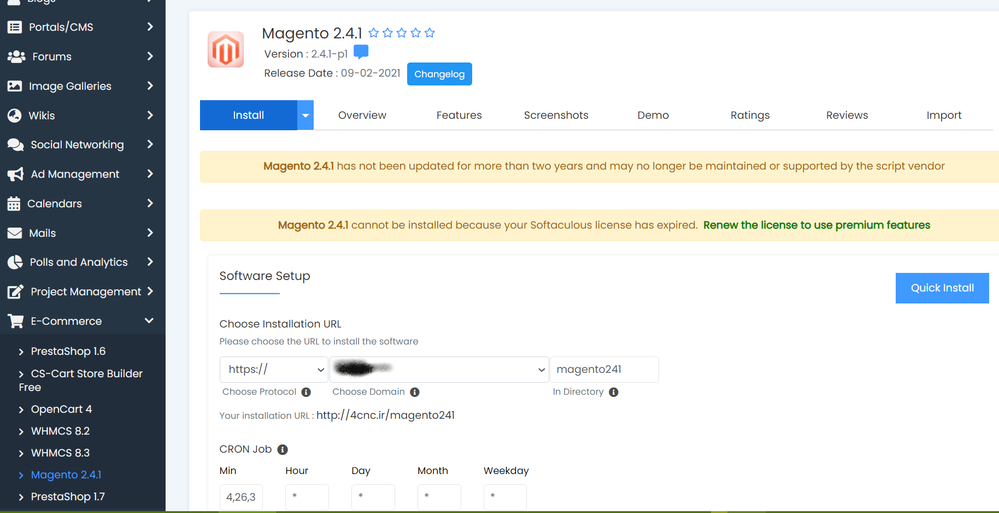Switch to the Overview tab
The height and width of the screenshot is (513, 999).
[362, 115]
